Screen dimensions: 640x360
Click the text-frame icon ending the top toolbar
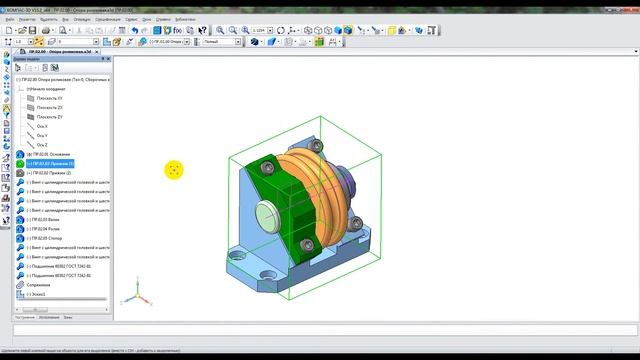[432, 30]
